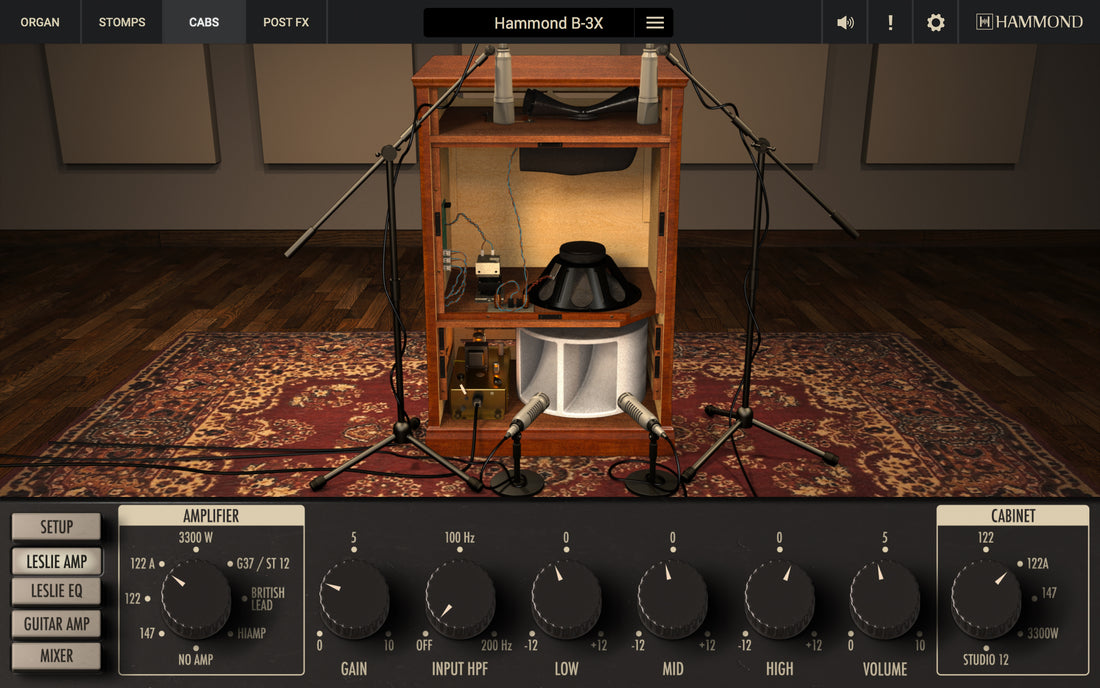Open the GUITAR AMP section
The image size is (1100, 688).
(x=56, y=623)
